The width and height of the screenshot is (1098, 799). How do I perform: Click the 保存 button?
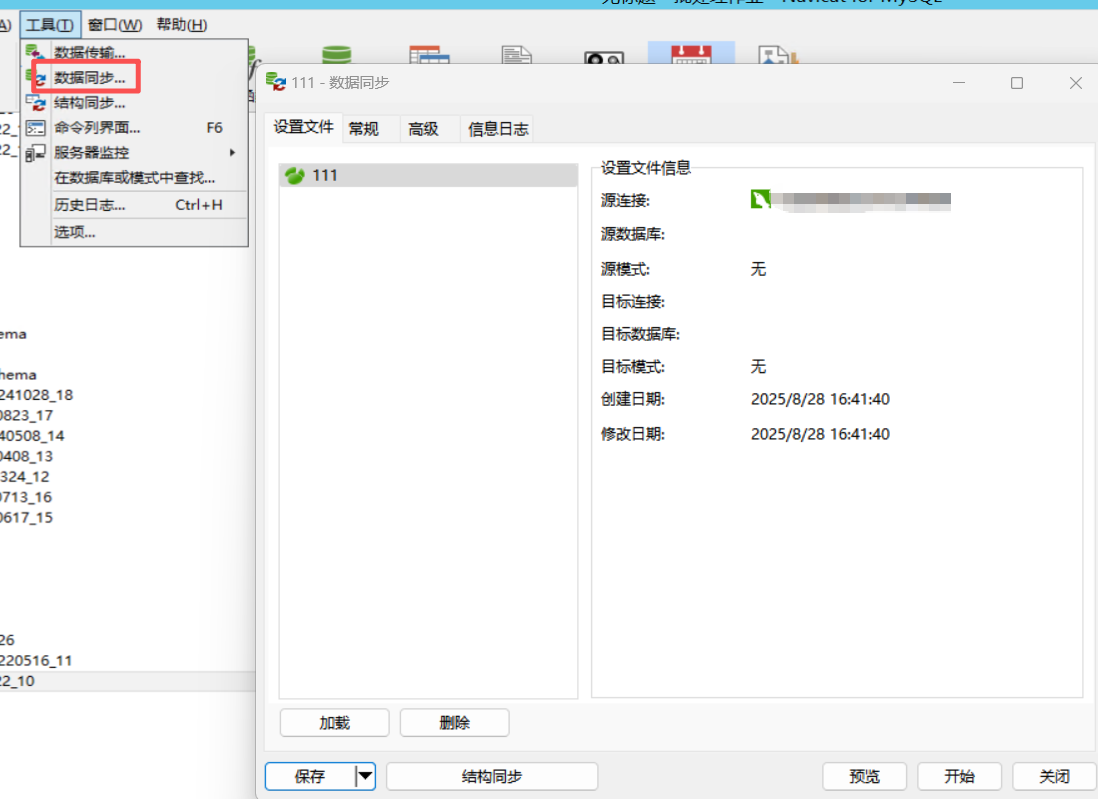pyautogui.click(x=310, y=777)
